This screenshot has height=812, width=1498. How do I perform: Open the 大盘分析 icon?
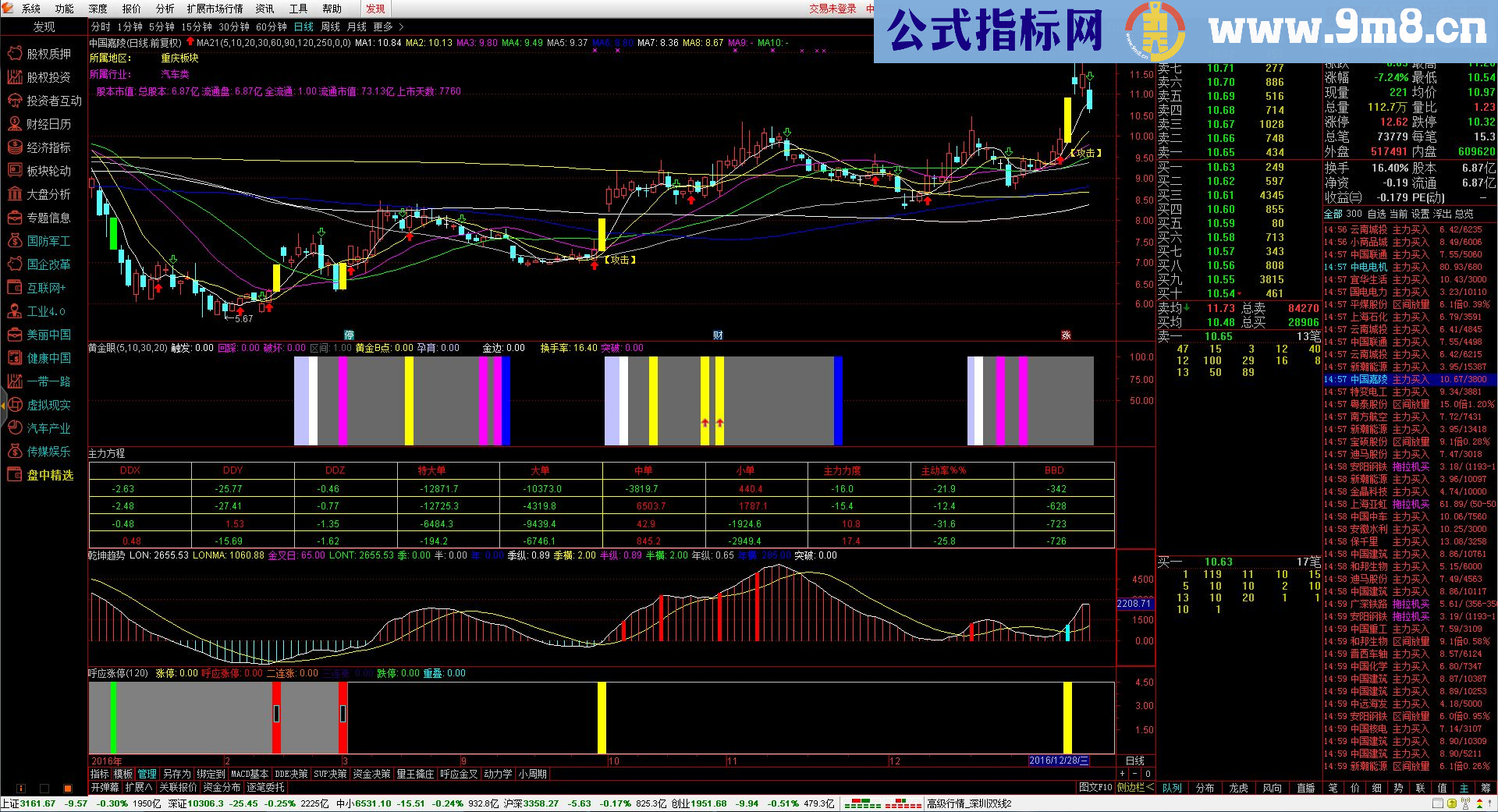pos(14,193)
